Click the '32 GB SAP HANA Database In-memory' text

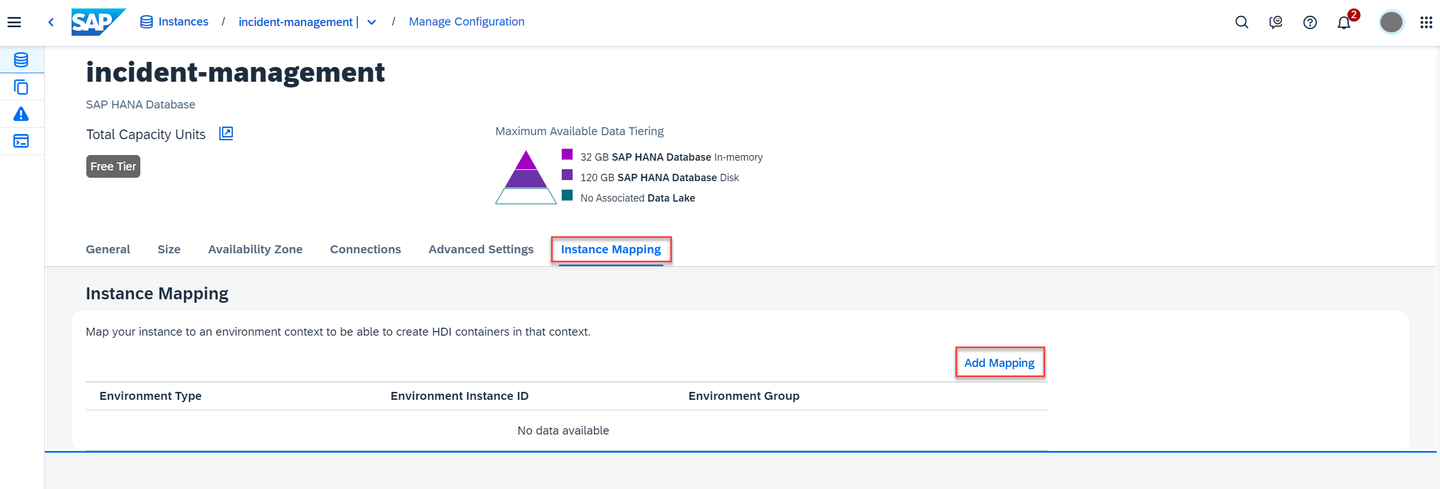[x=671, y=157]
